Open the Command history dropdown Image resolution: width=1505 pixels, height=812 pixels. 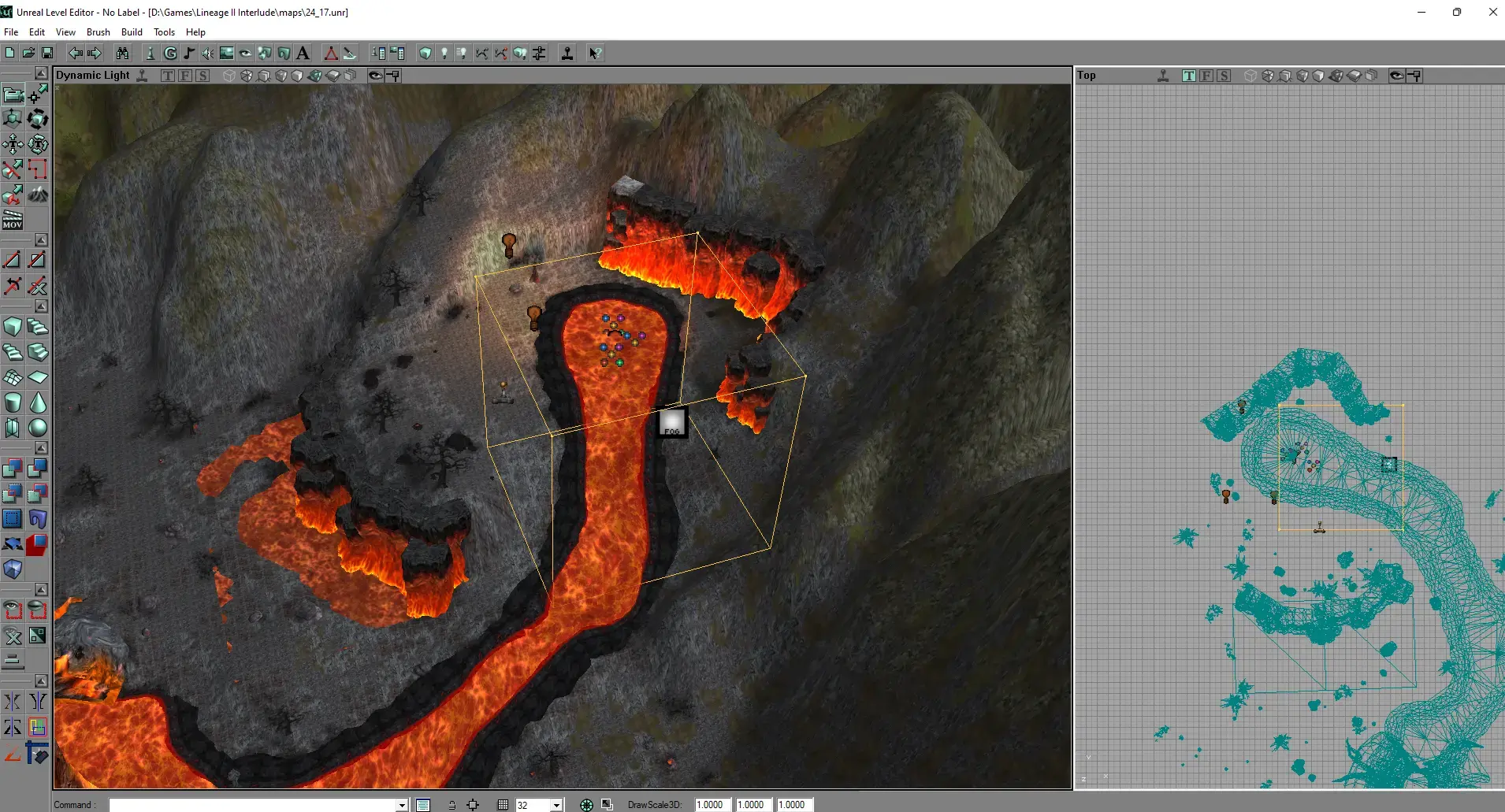402,805
